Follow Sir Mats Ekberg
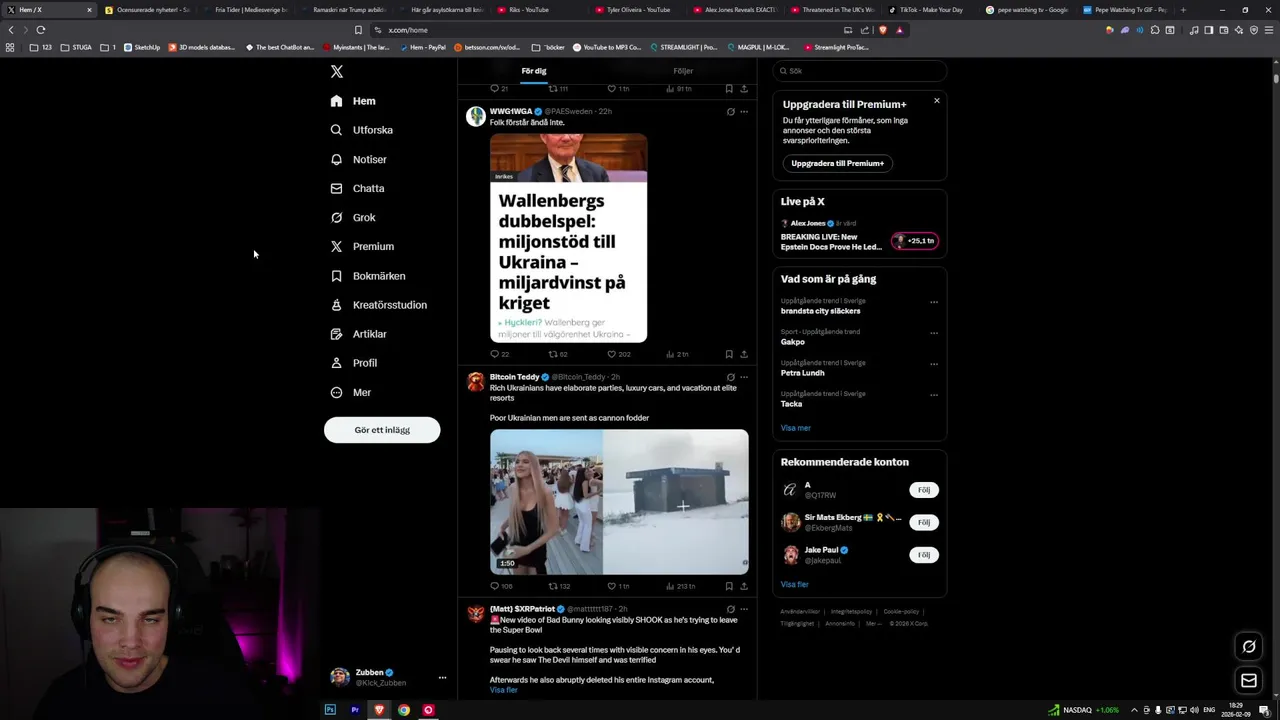This screenshot has height=720, width=1280. click(x=924, y=522)
